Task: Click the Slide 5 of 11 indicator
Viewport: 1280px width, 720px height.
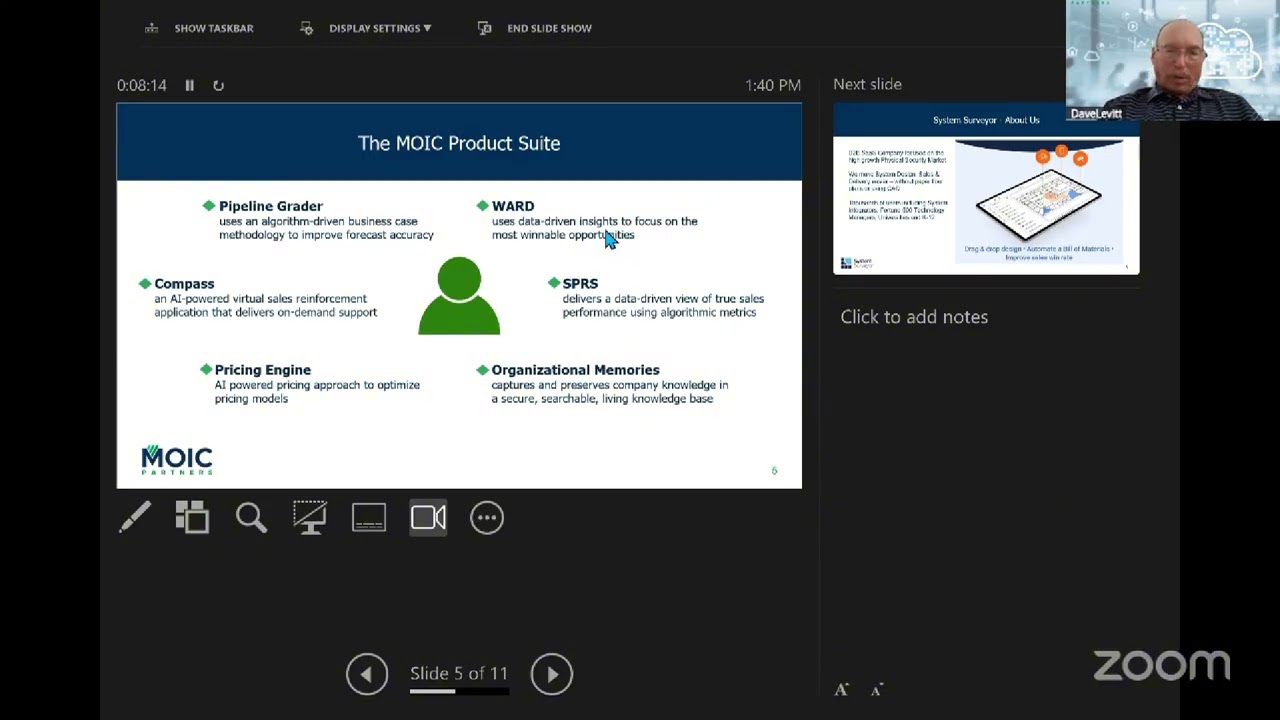Action: (x=459, y=673)
